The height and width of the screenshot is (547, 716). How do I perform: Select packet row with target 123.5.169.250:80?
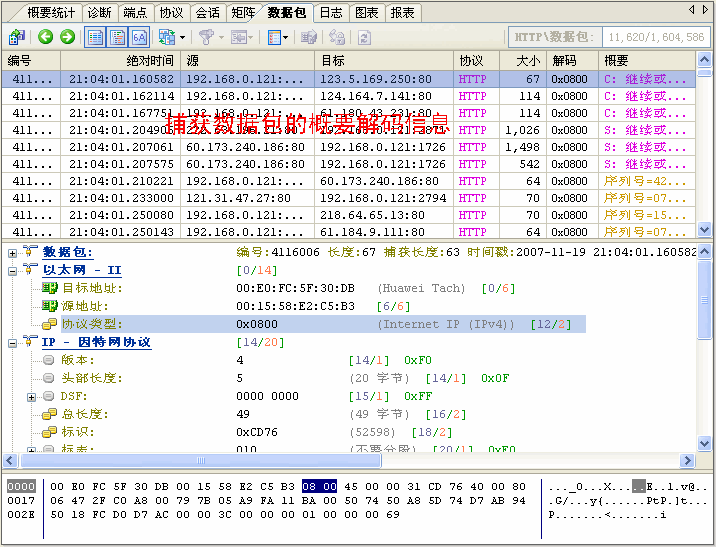[380, 79]
